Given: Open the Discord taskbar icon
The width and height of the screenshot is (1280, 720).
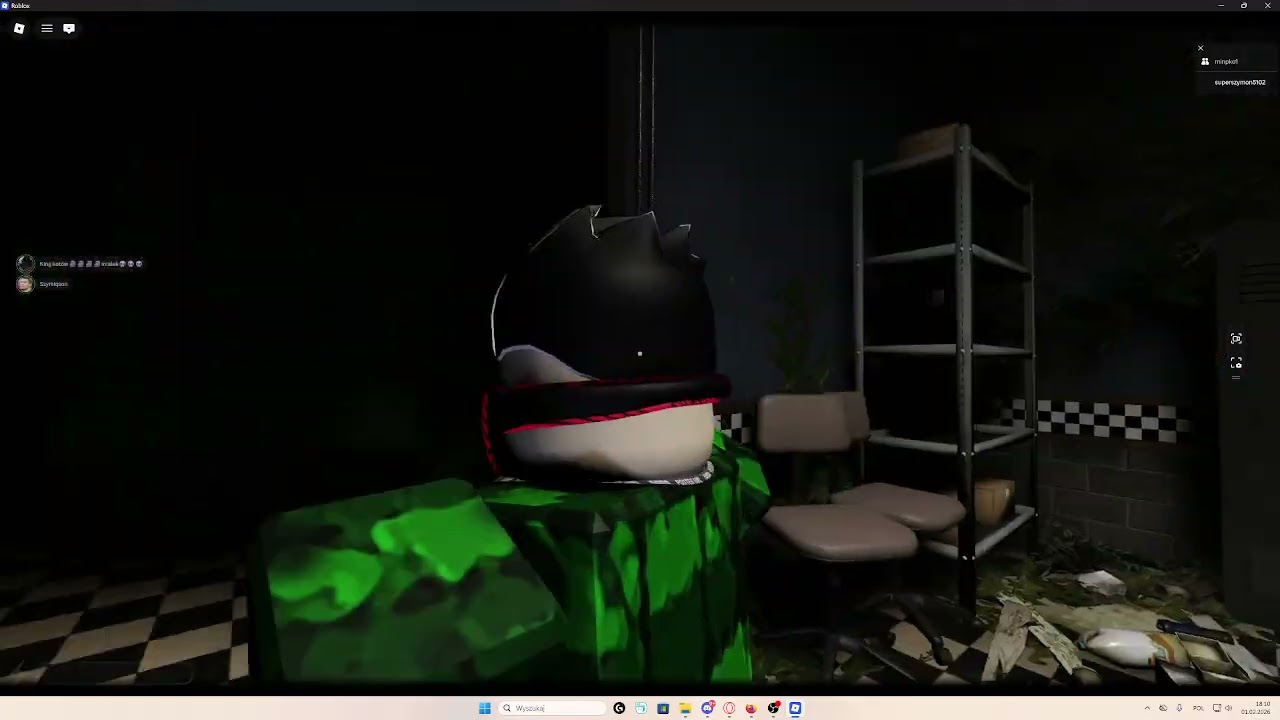Looking at the screenshot, I should [707, 708].
